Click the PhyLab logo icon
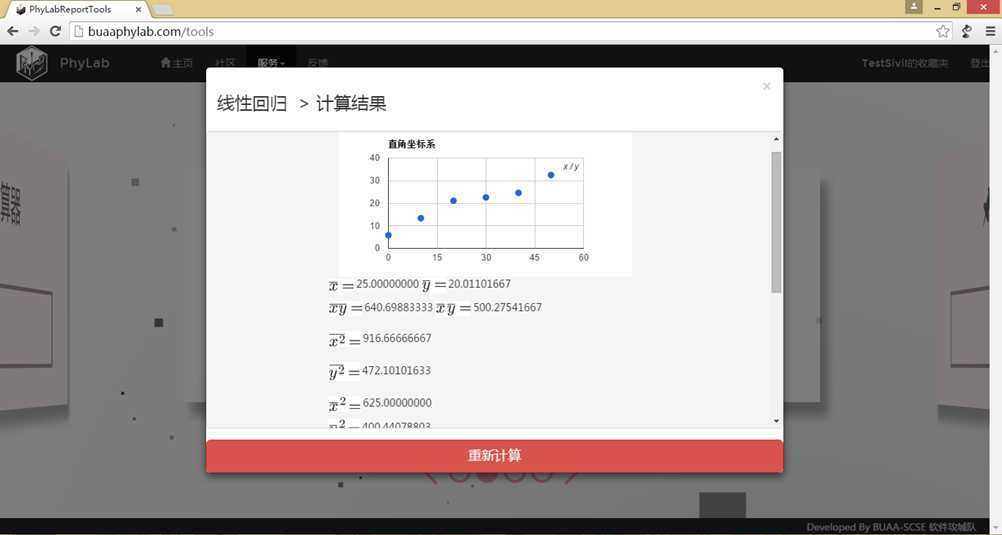 coord(31,63)
